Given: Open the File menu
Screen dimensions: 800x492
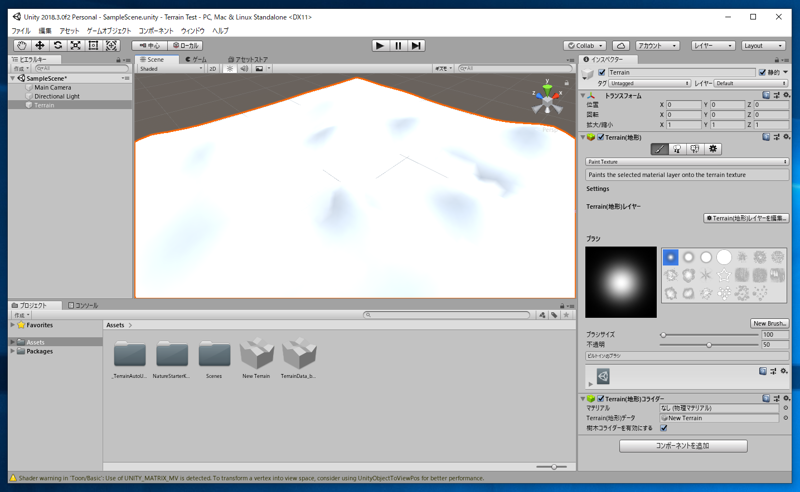Looking at the screenshot, I should click(21, 31).
